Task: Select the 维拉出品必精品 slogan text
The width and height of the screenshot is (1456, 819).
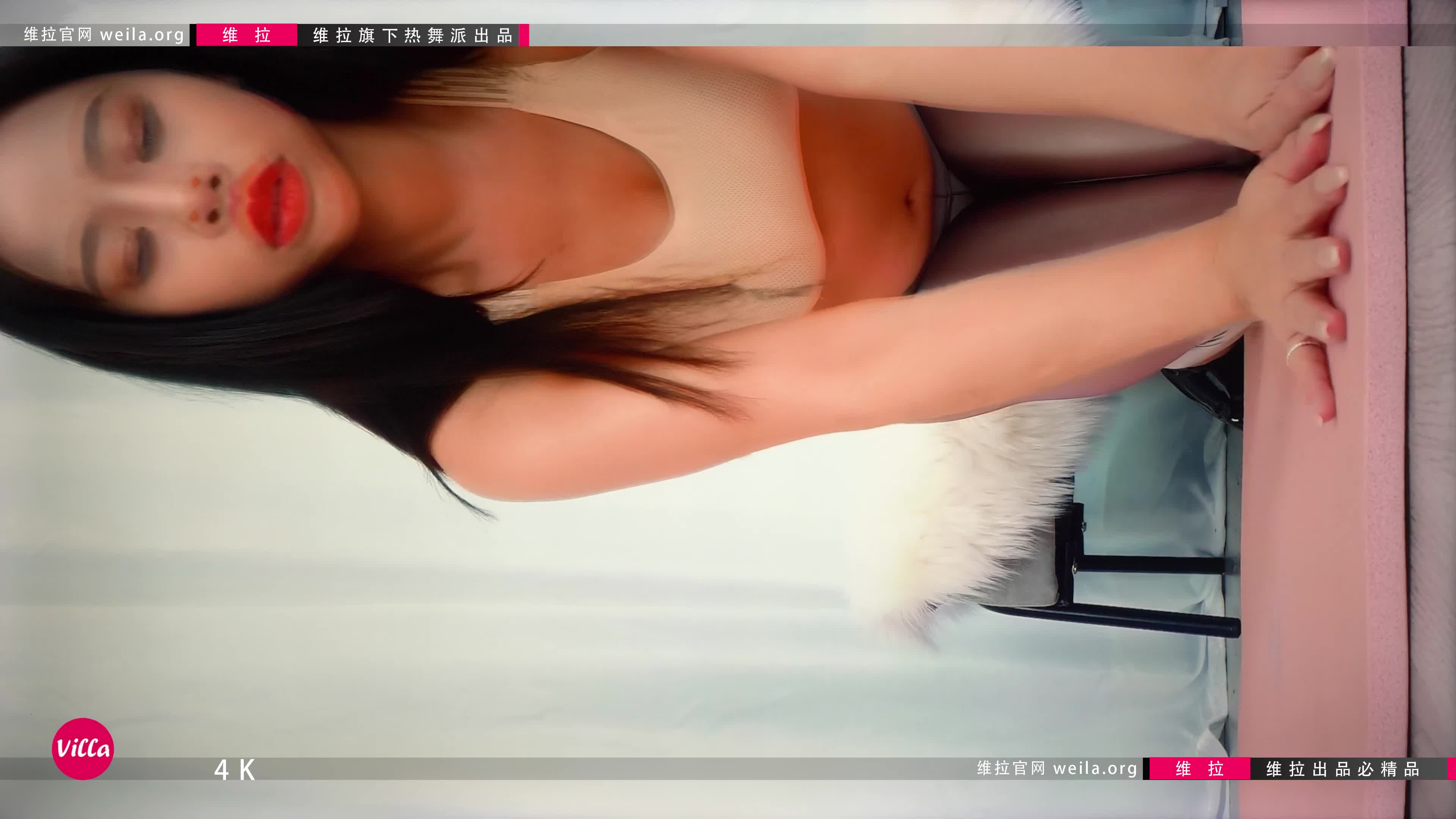Action: click(1342, 769)
